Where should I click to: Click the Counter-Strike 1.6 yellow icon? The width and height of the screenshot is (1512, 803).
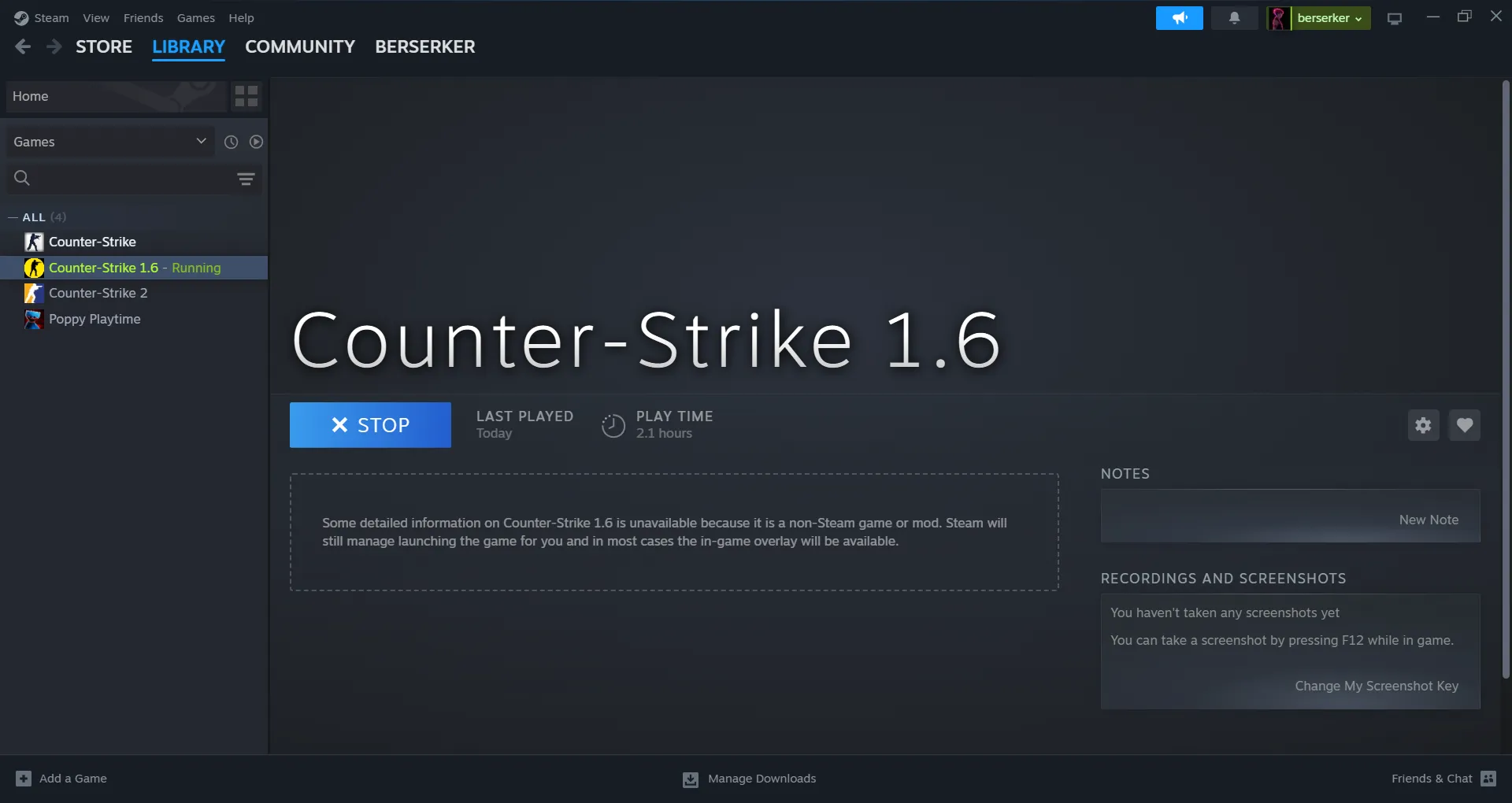[x=34, y=268]
